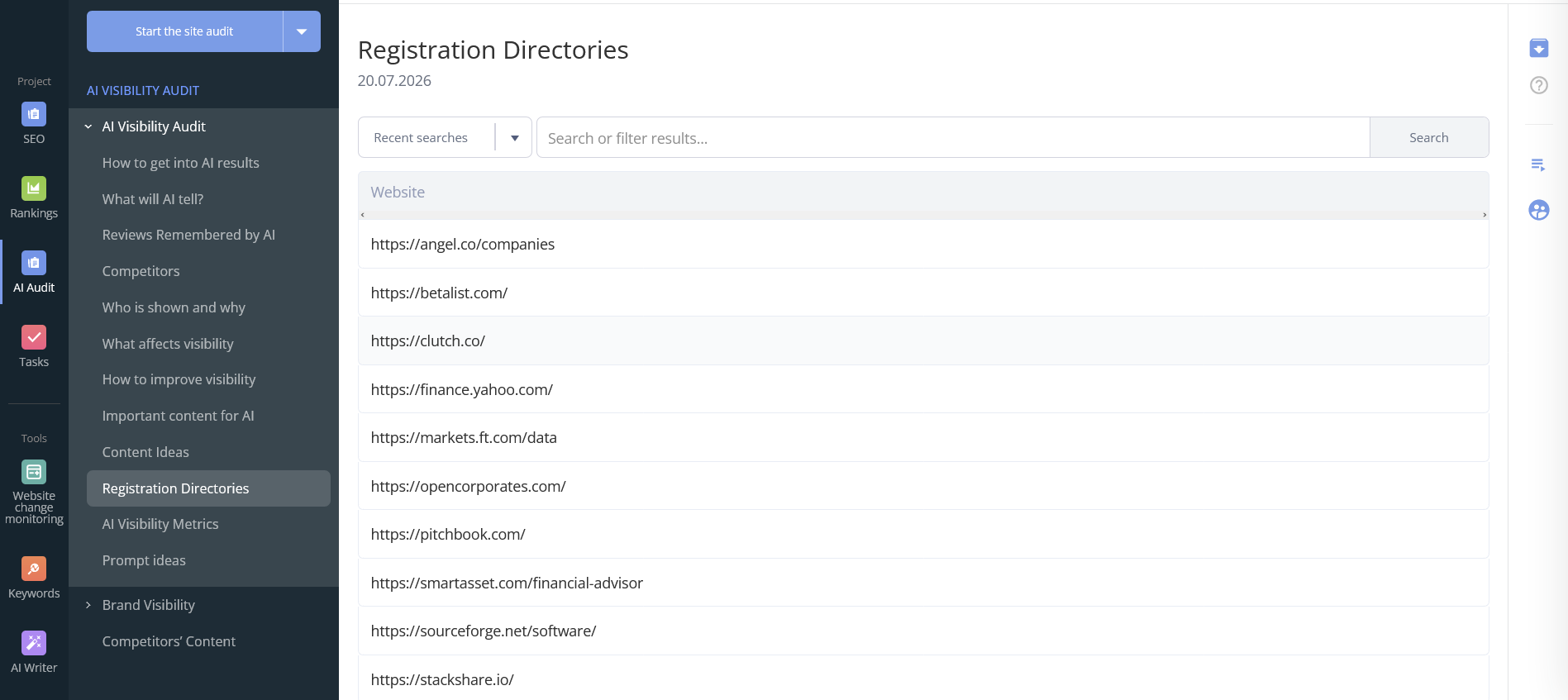
Task: Select the sourceforge.net/software row
Action: (923, 631)
